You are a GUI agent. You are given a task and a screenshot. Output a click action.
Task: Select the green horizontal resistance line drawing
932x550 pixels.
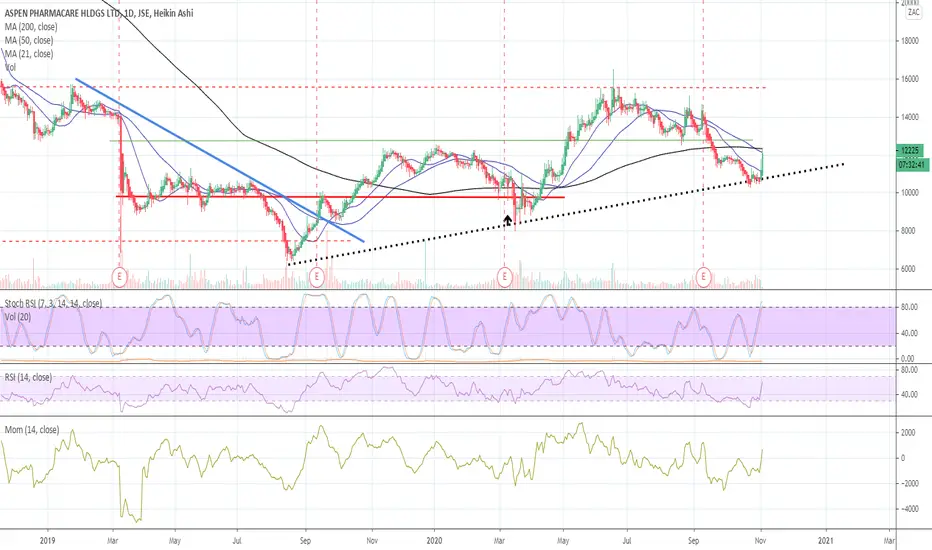pyautogui.click(x=431, y=141)
